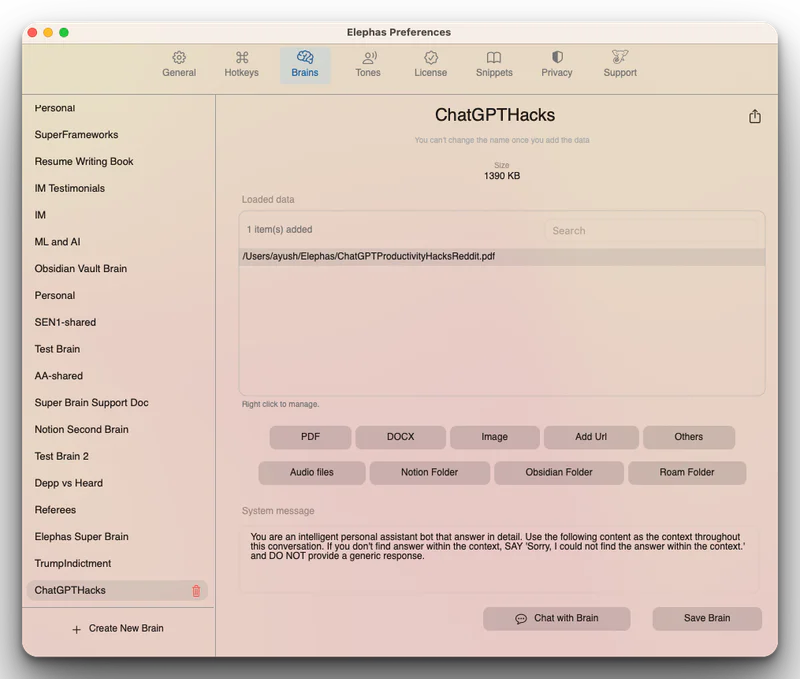Select Elephas Super Brain
The width and height of the screenshot is (800, 679).
pos(82,537)
